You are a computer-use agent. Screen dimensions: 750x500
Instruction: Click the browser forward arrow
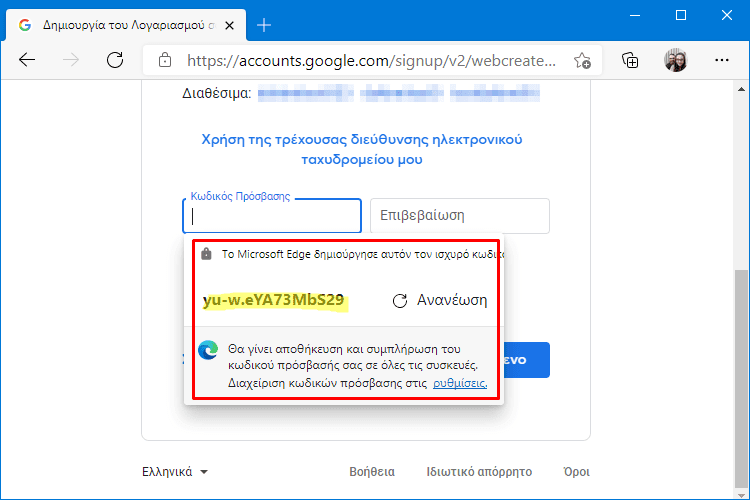pos(71,60)
